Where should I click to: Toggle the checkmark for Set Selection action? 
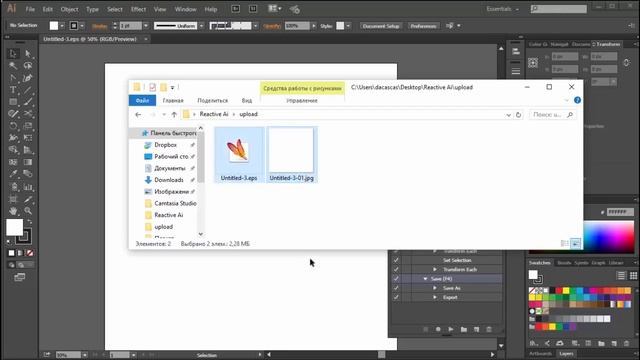(x=396, y=260)
